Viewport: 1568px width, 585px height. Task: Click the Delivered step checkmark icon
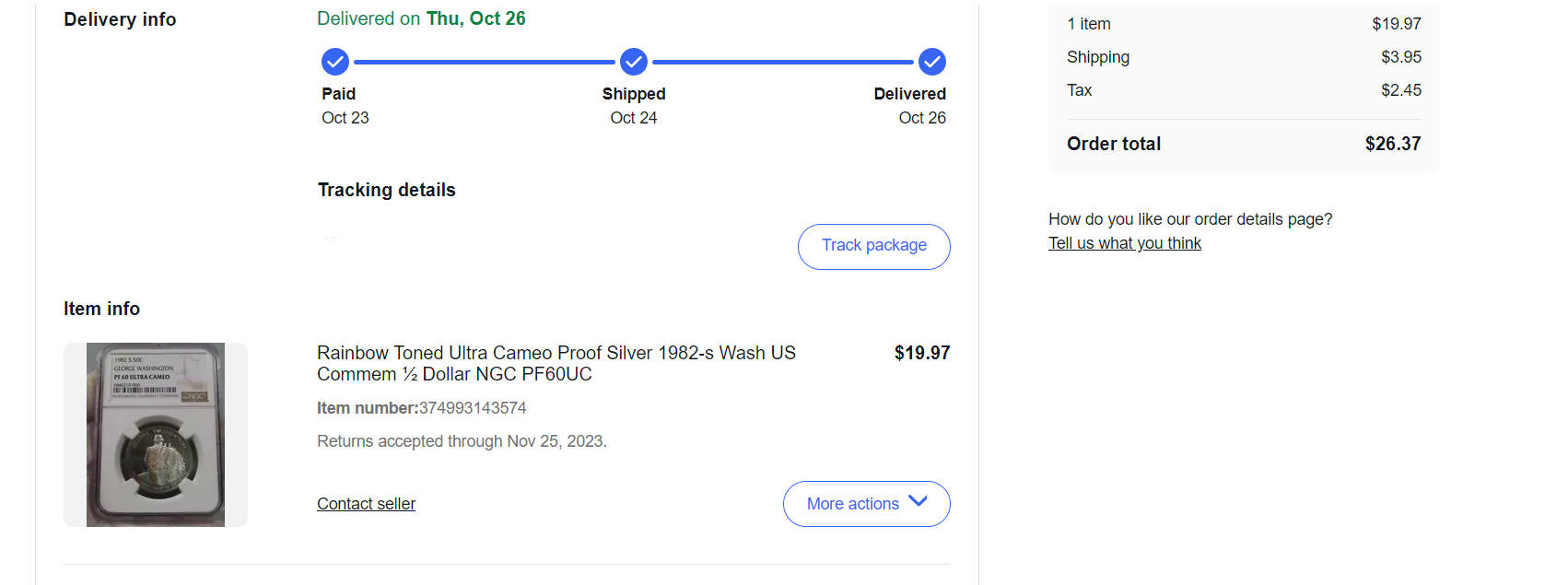(932, 62)
